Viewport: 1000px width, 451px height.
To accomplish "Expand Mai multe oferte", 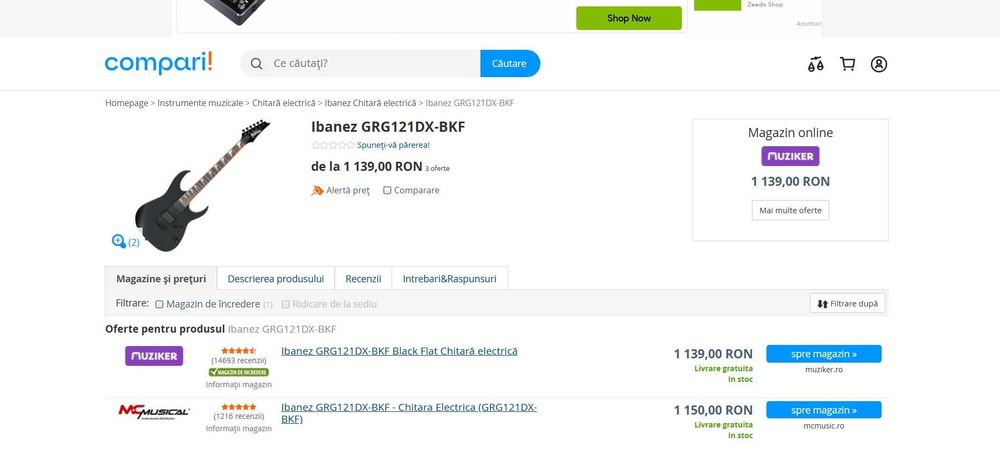I will [x=790, y=210].
